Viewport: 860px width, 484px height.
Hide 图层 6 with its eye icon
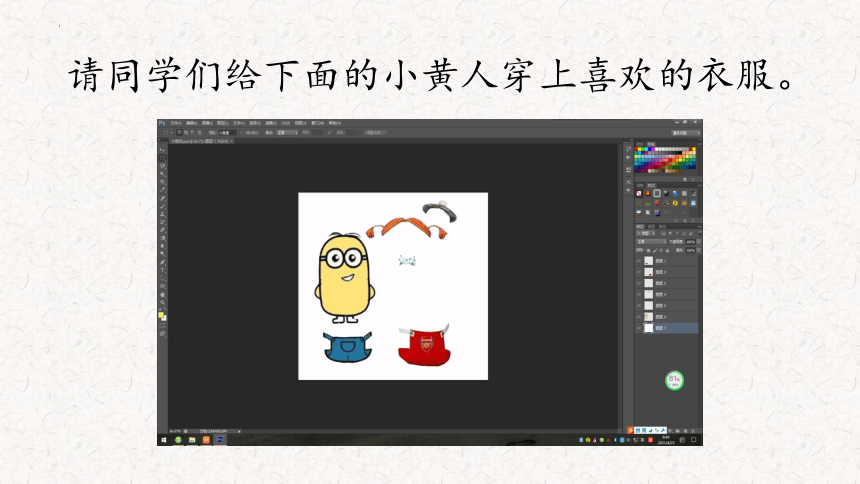coord(638,317)
